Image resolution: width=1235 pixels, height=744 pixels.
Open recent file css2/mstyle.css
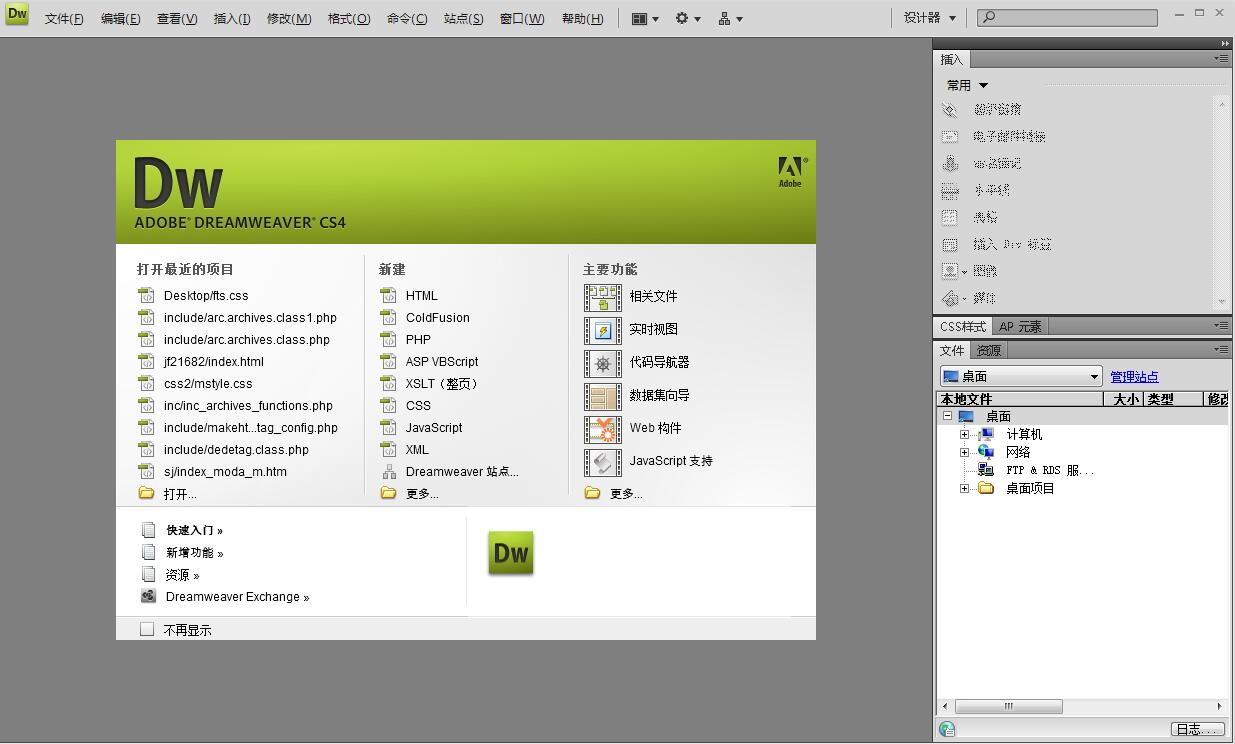208,384
